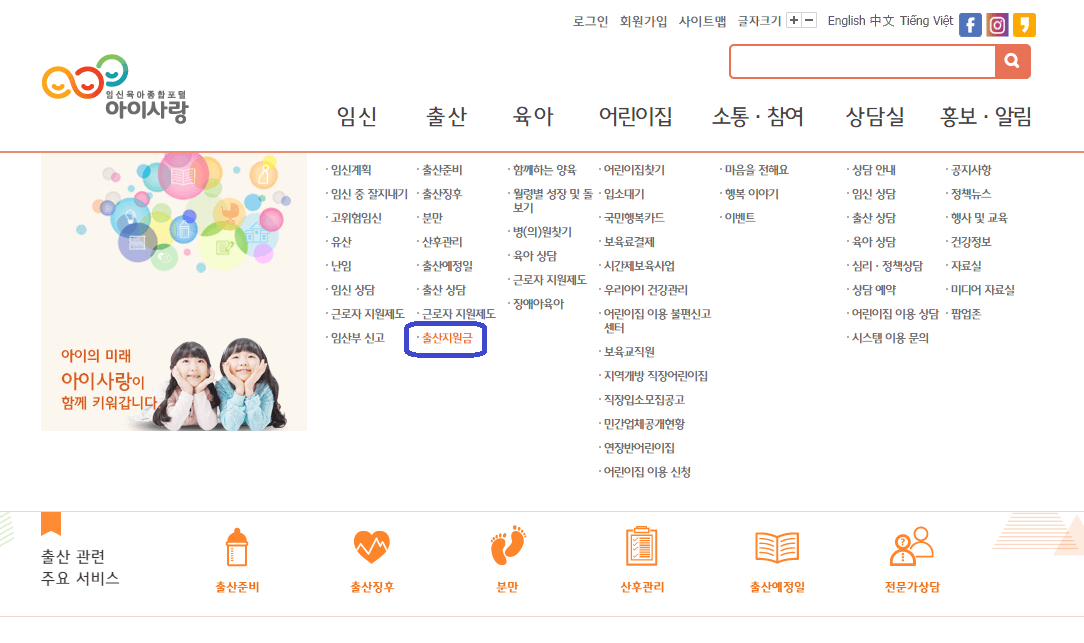Click the 산후관리 checklist icon
1084x643 pixels.
pos(643,547)
